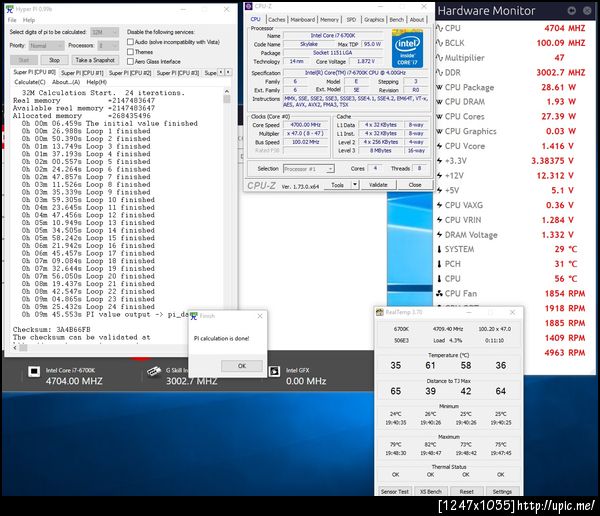Switch to the Graphics tab in CPU-Z
Viewport: 600px width, 516px height.
pyautogui.click(x=374, y=20)
